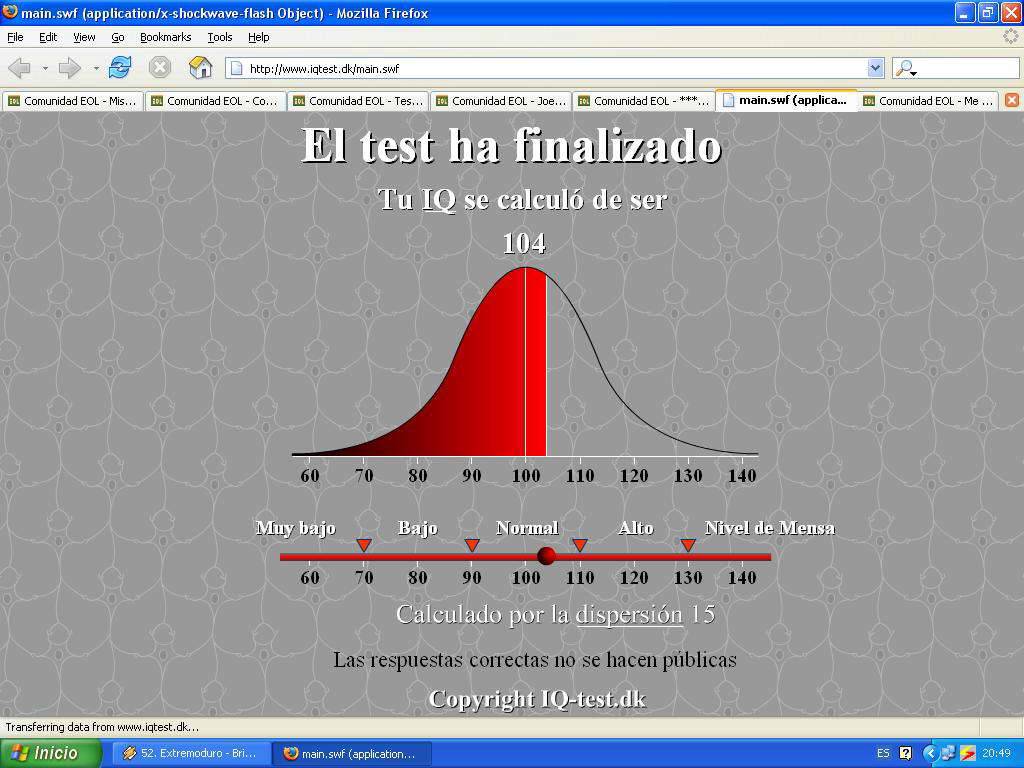This screenshot has height=768, width=1024.
Task: Open the Go menu
Action: (x=118, y=37)
